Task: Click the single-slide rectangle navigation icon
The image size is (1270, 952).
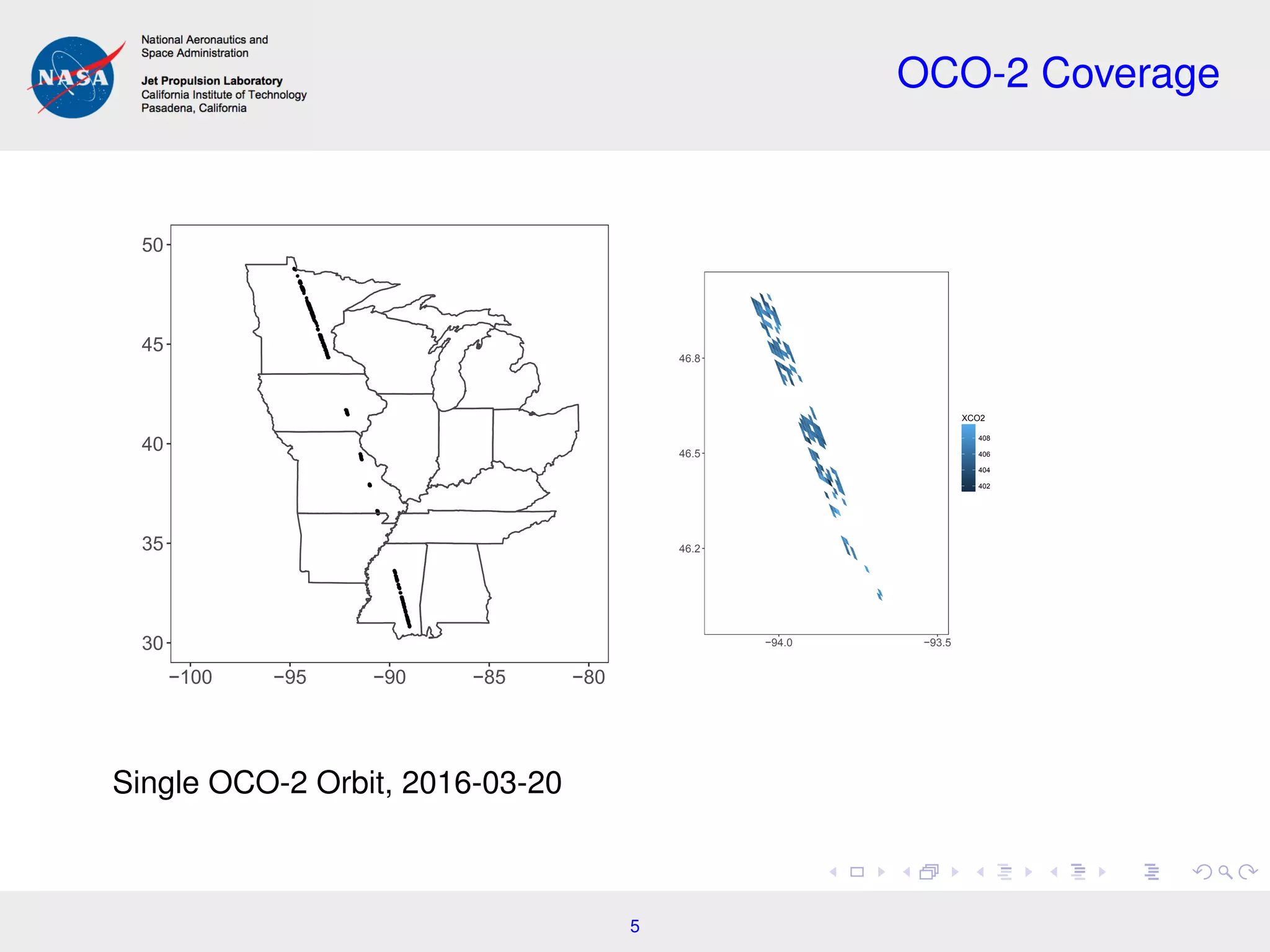Action: 857,872
